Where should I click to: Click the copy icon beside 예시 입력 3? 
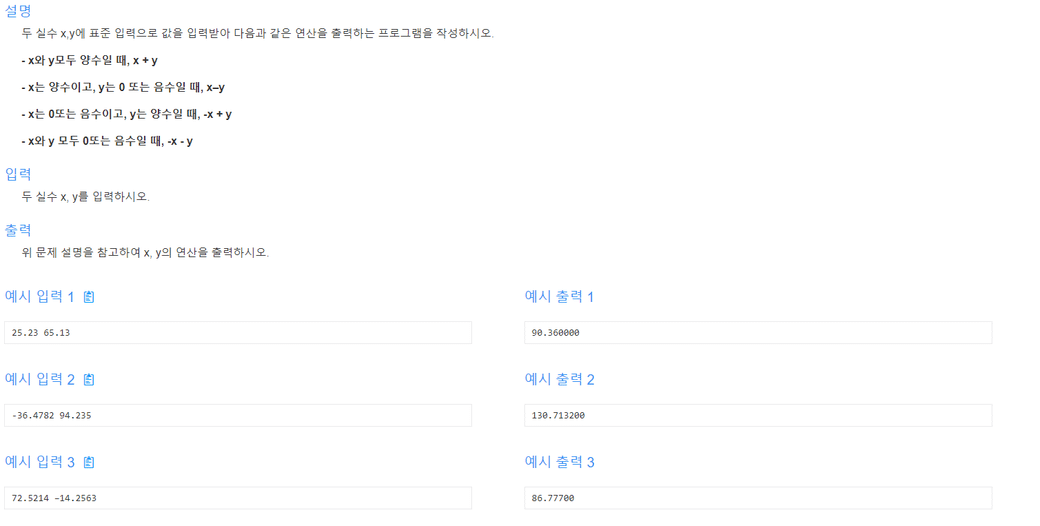click(x=89, y=462)
